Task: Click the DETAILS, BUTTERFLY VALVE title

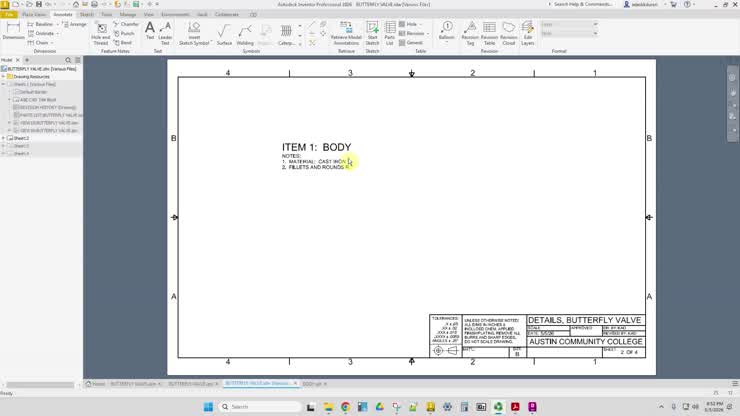Action: (585, 320)
